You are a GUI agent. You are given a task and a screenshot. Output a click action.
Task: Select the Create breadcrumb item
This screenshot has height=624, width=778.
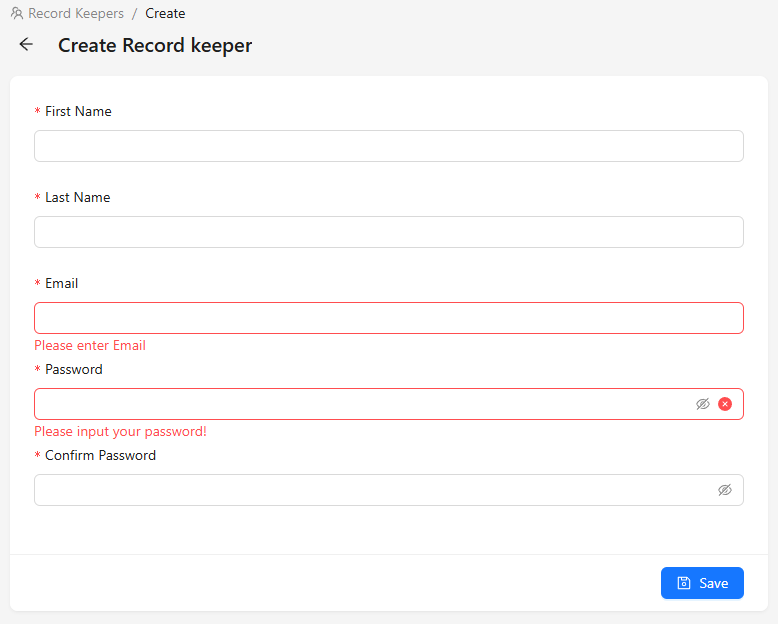pyautogui.click(x=165, y=13)
